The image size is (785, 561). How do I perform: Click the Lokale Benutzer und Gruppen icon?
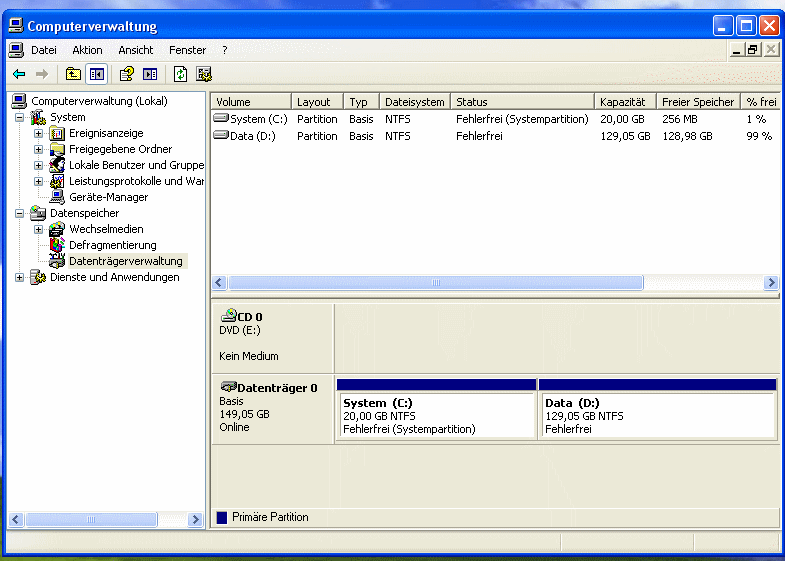(57, 165)
